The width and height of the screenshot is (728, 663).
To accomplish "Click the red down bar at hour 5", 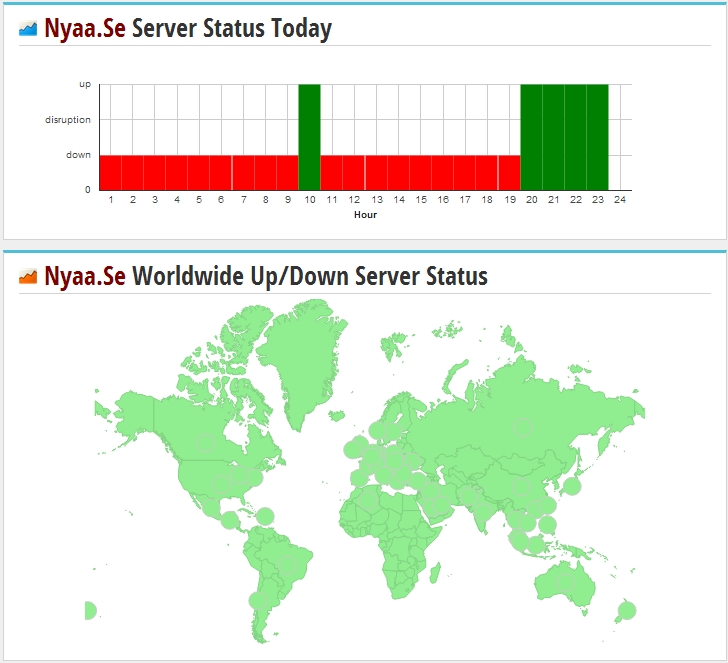I will 199,173.
